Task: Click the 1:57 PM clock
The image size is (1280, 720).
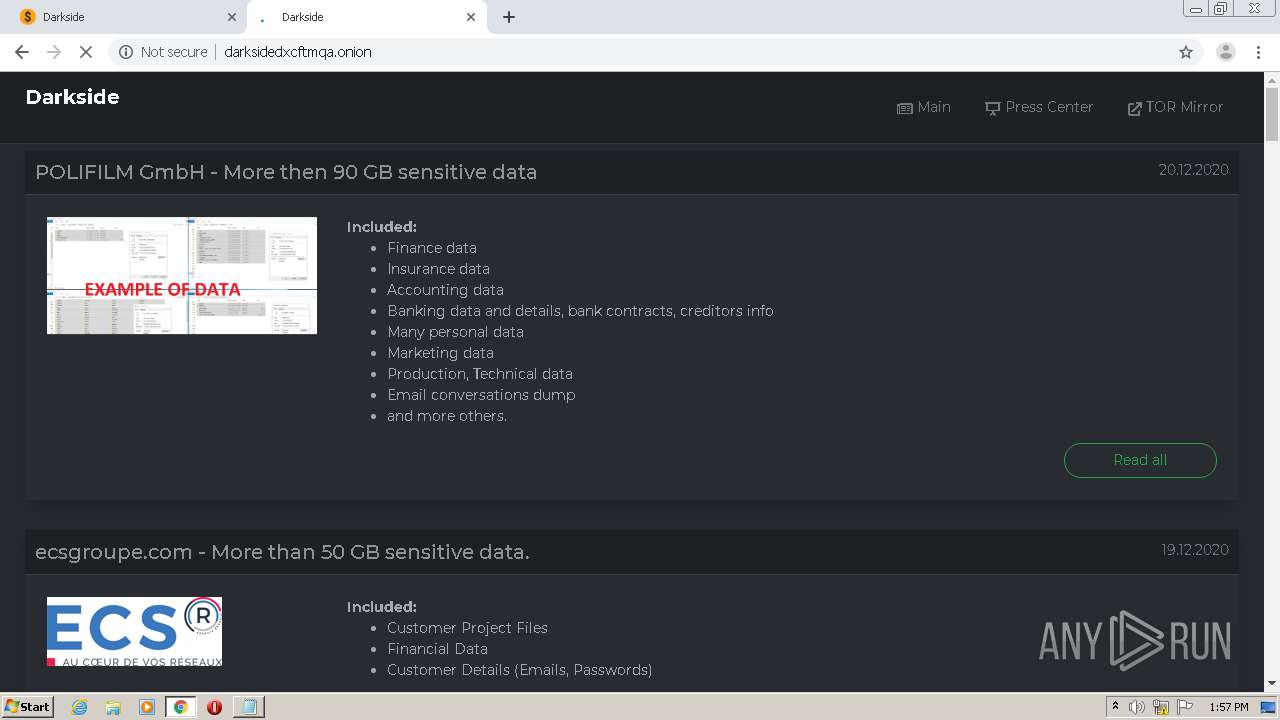Action: click(x=1229, y=707)
